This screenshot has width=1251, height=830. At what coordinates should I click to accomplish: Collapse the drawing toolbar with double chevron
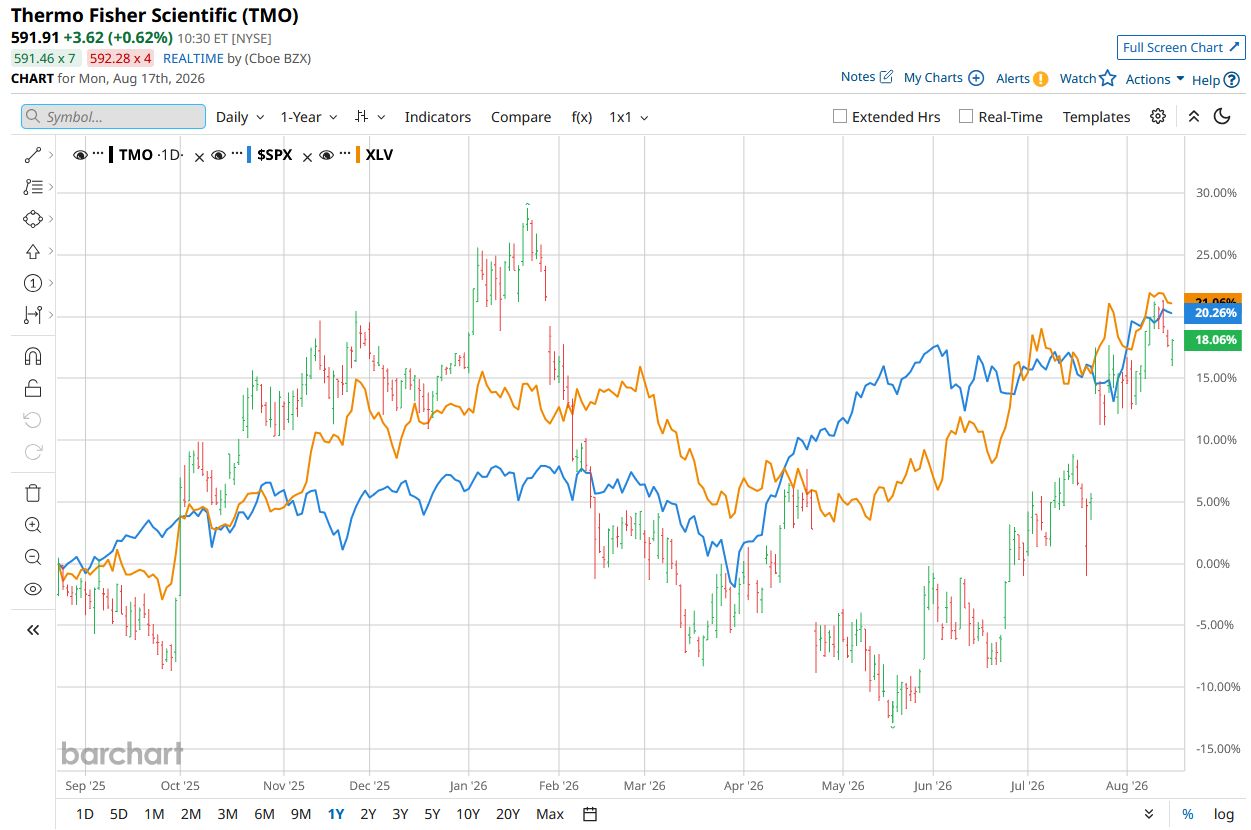coord(33,630)
